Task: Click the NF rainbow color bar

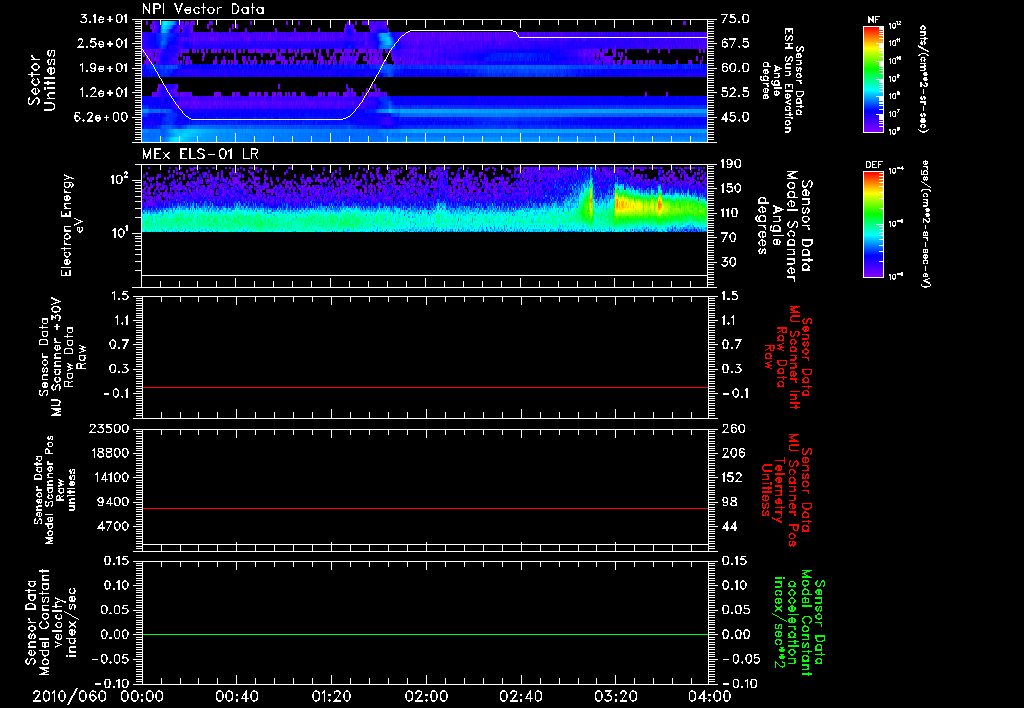Action: 873,78
